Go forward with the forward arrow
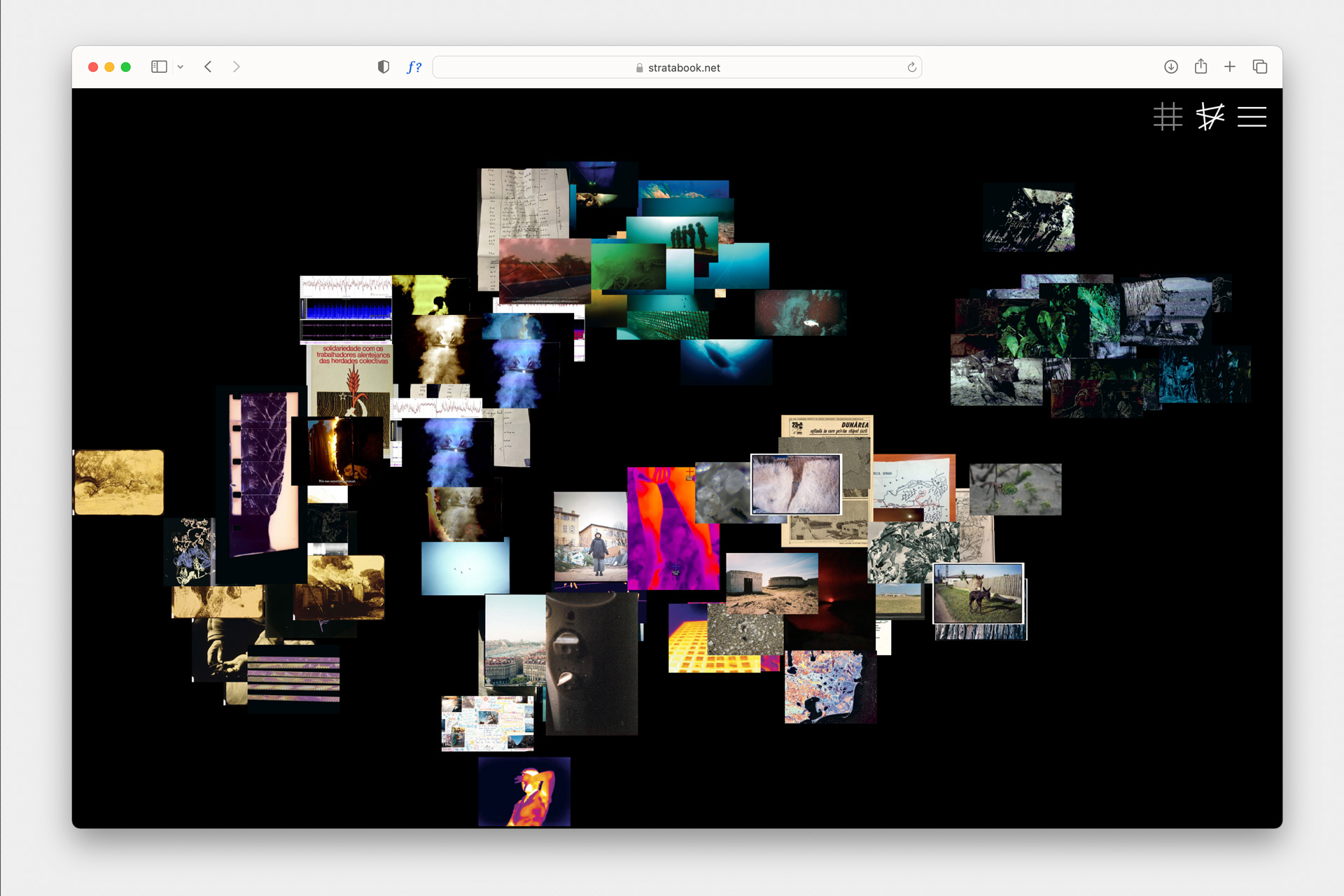This screenshot has height=896, width=1344. coord(237,67)
